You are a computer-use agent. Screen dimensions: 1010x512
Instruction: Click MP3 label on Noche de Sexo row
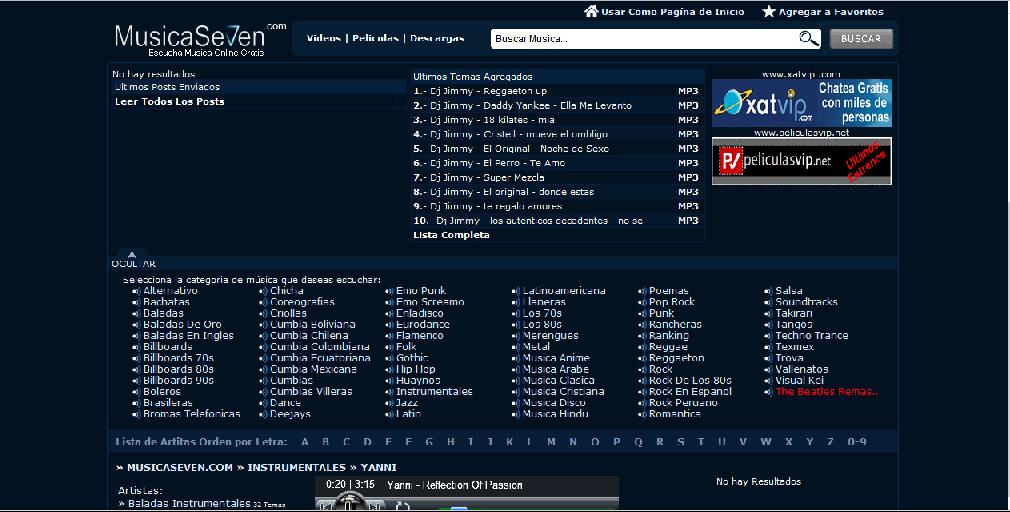pos(688,148)
